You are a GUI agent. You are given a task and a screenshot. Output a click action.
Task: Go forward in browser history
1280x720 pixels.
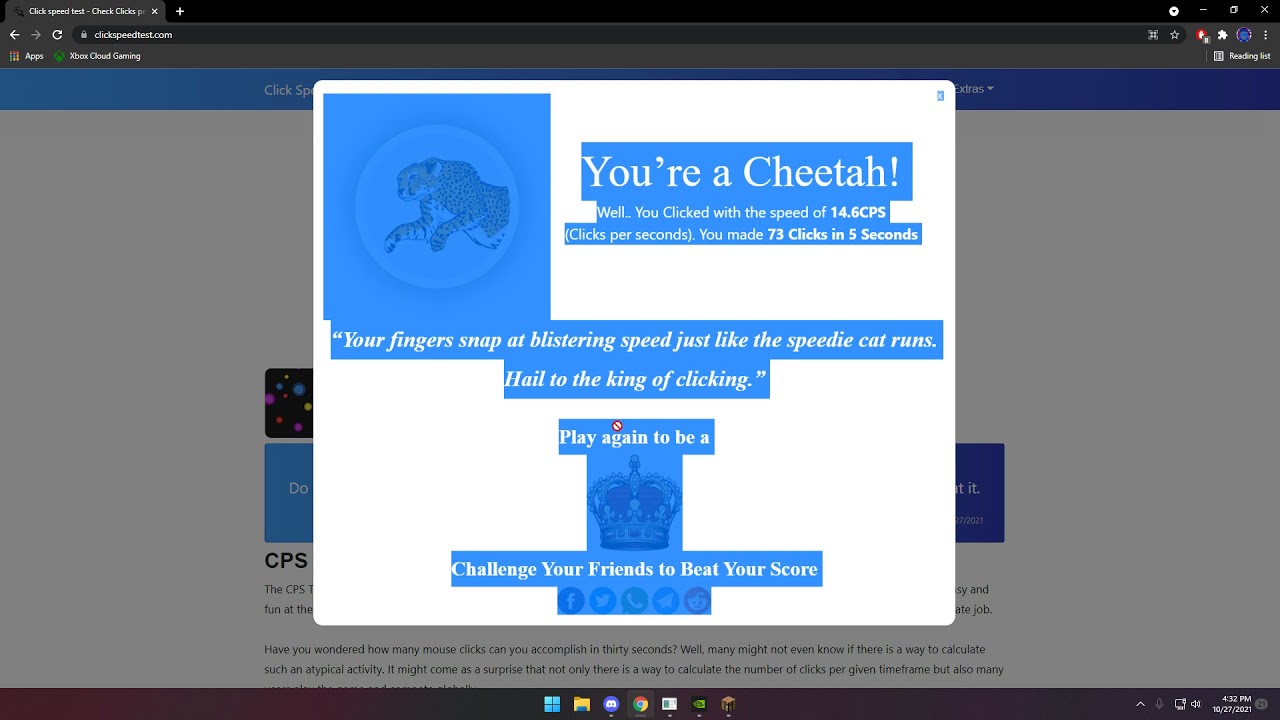(36, 34)
